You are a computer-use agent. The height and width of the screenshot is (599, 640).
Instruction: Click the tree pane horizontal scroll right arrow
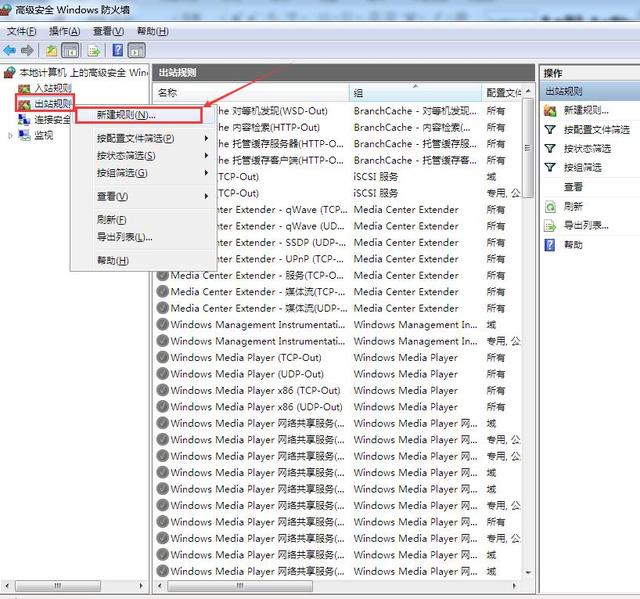(141, 586)
